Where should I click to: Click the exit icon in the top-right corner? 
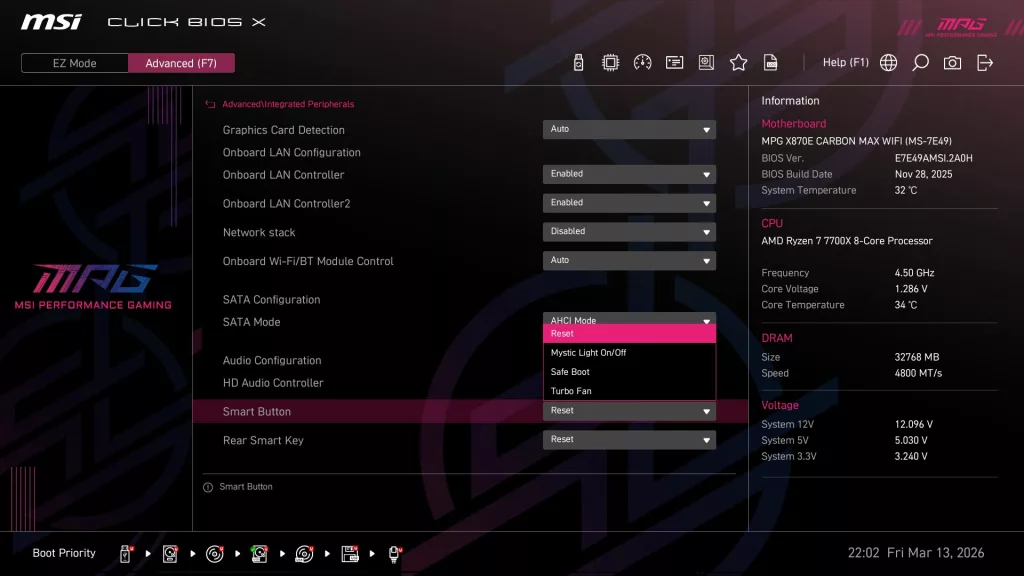(986, 62)
